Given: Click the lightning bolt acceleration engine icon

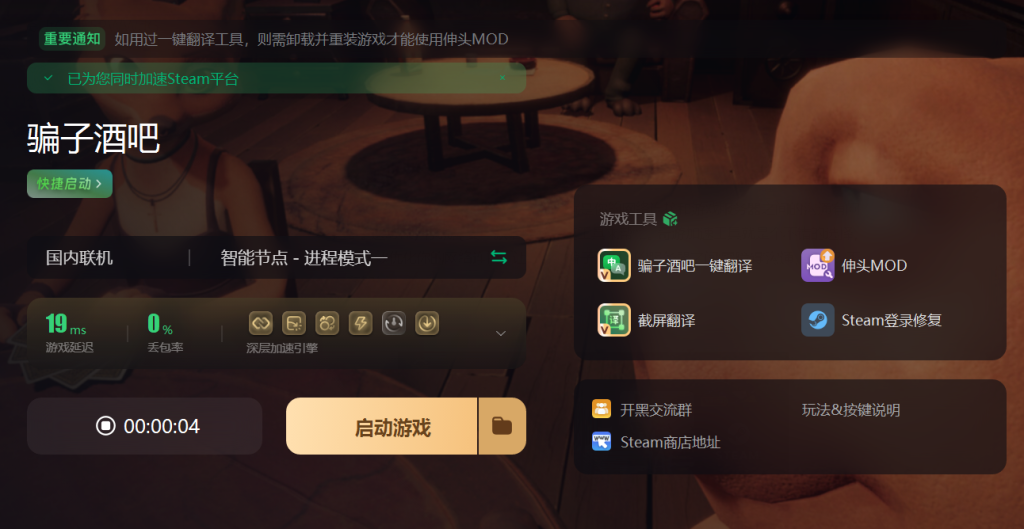Looking at the screenshot, I should point(360,323).
